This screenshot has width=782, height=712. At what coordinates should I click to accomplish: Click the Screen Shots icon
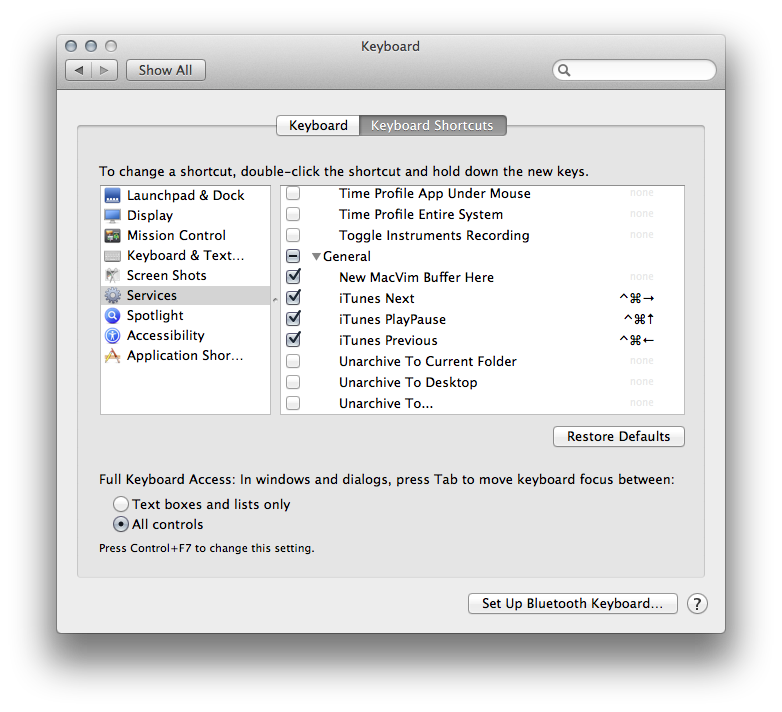(x=112, y=275)
